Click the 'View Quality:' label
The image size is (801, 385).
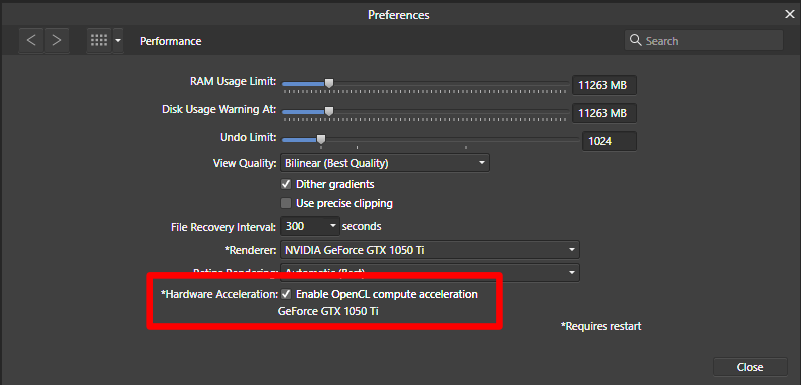(x=245, y=163)
